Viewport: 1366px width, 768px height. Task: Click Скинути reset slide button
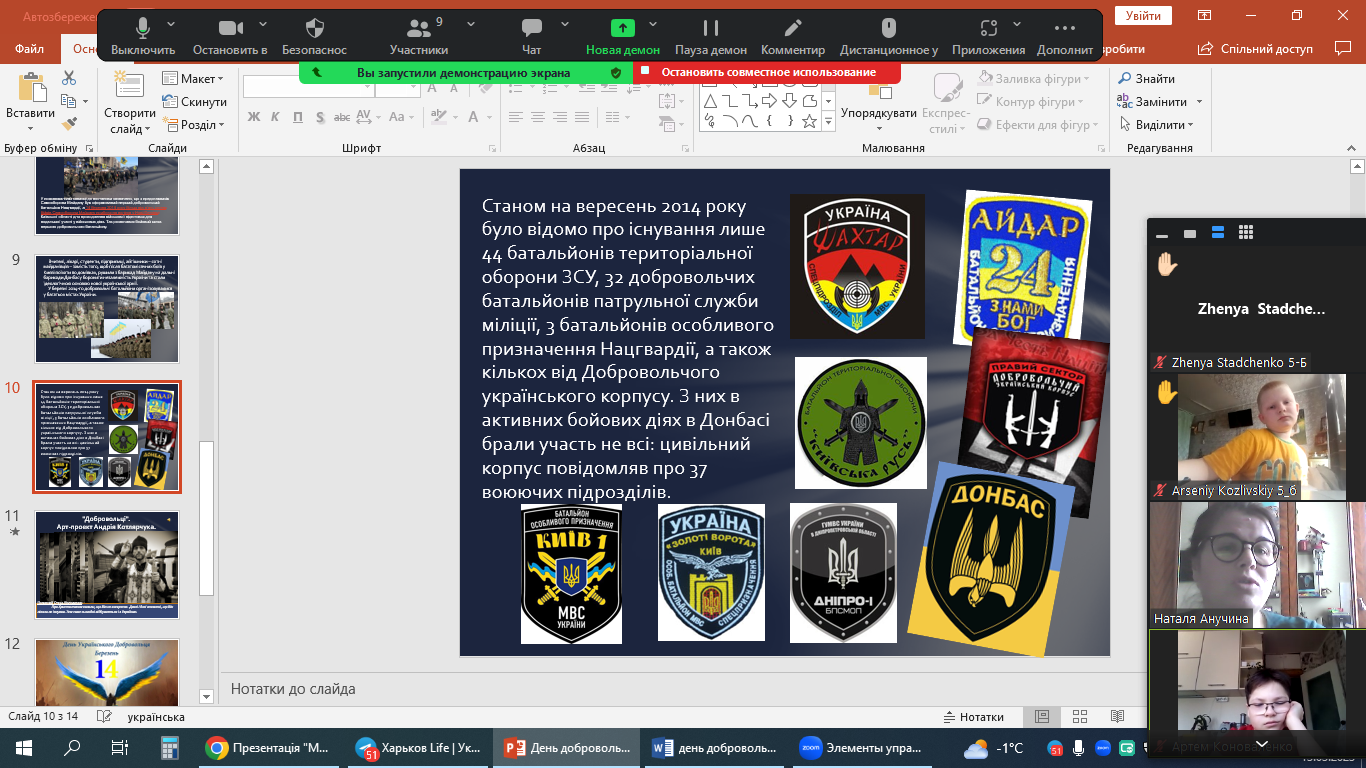pos(195,102)
